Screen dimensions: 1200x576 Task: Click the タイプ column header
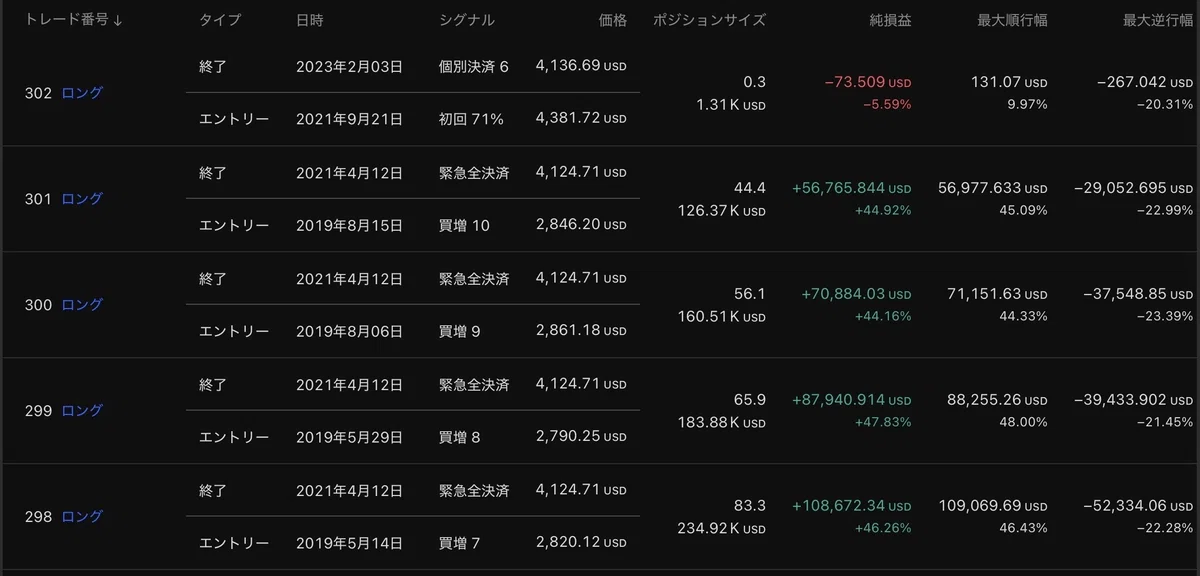click(x=220, y=20)
